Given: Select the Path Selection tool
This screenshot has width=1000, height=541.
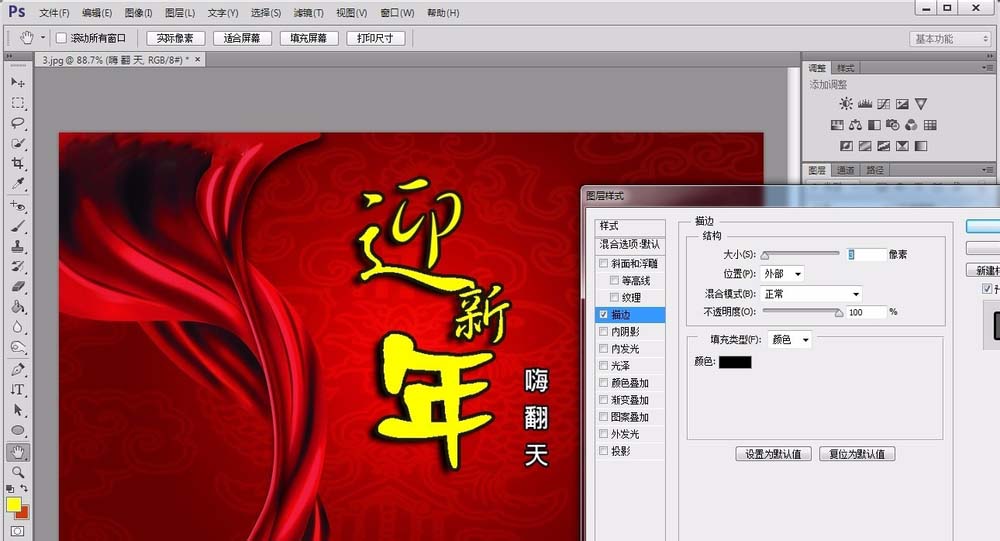Looking at the screenshot, I should tap(18, 410).
